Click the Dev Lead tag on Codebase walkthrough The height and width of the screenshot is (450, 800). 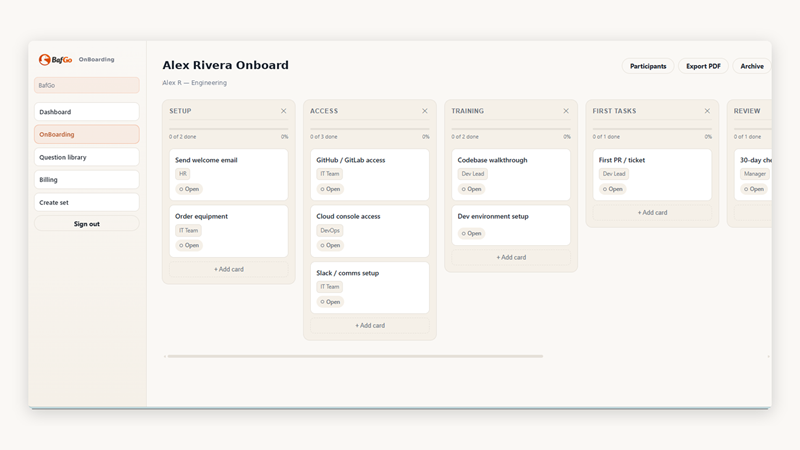tap(472, 174)
